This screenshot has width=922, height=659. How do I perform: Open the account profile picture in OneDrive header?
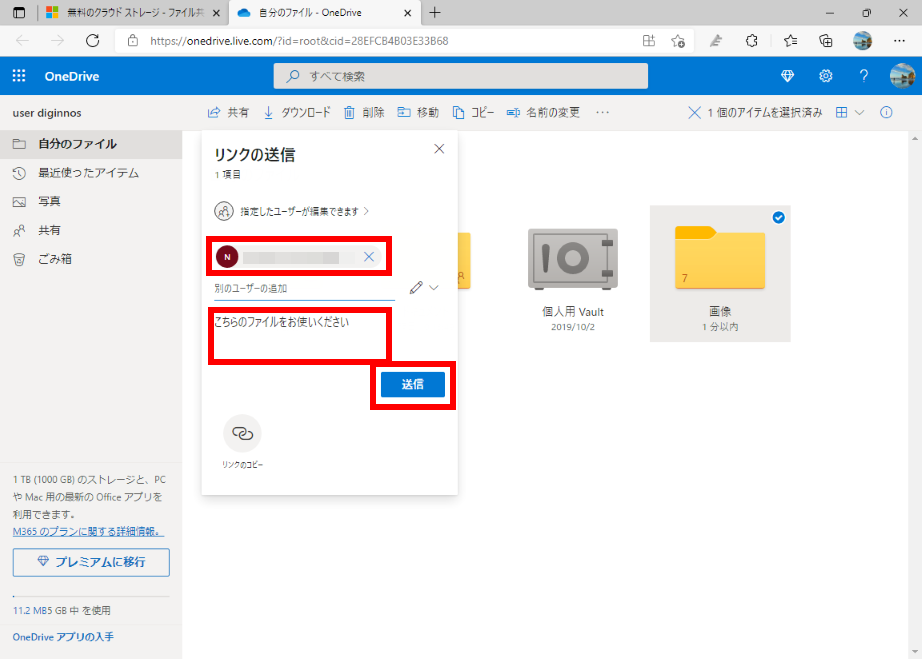click(x=902, y=76)
